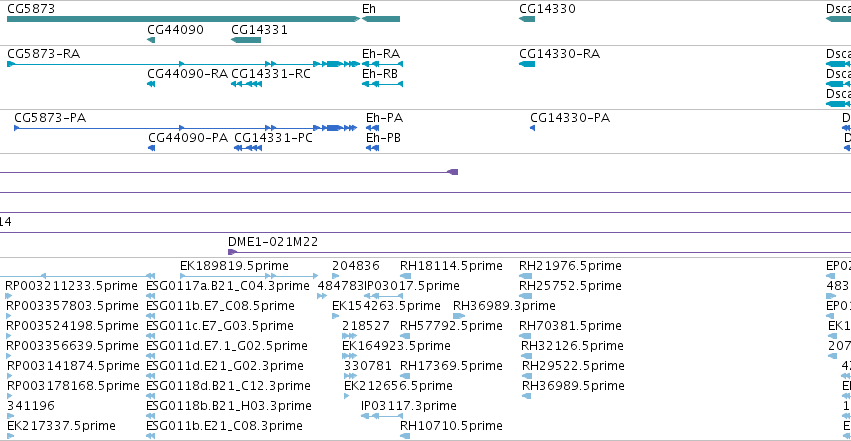Click EST RP003357803.5prime
The width and height of the screenshot is (851, 441).
(x=72, y=306)
